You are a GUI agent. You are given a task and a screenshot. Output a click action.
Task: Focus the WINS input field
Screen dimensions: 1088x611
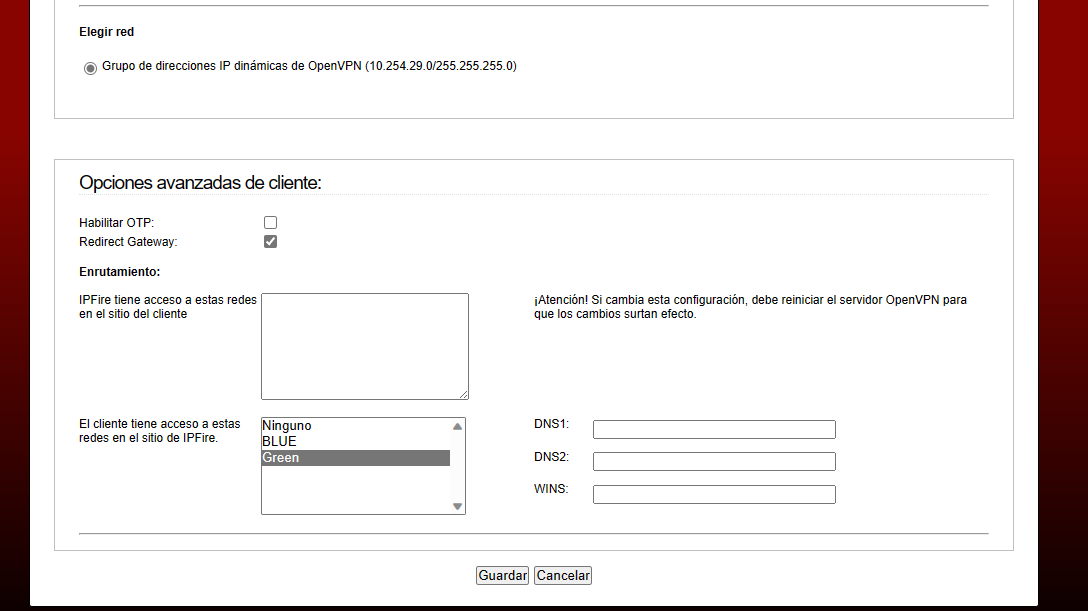714,494
